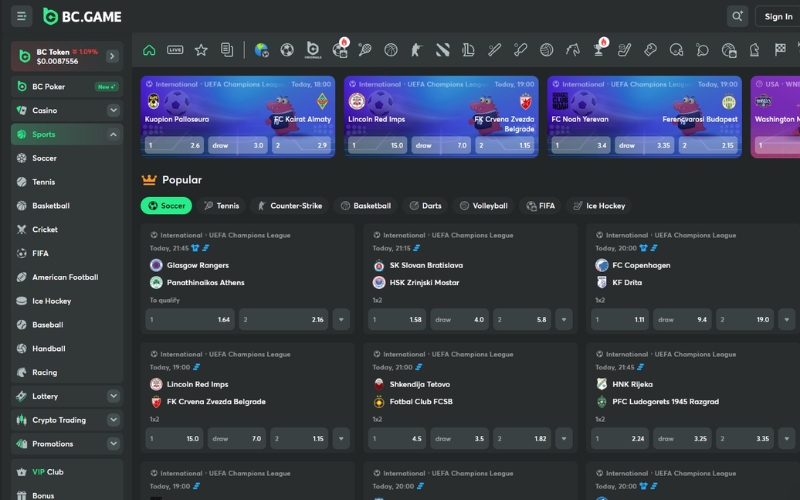Viewport: 800px width, 500px height.
Task: Select the trophy icon with flame badge
Action: [599, 48]
